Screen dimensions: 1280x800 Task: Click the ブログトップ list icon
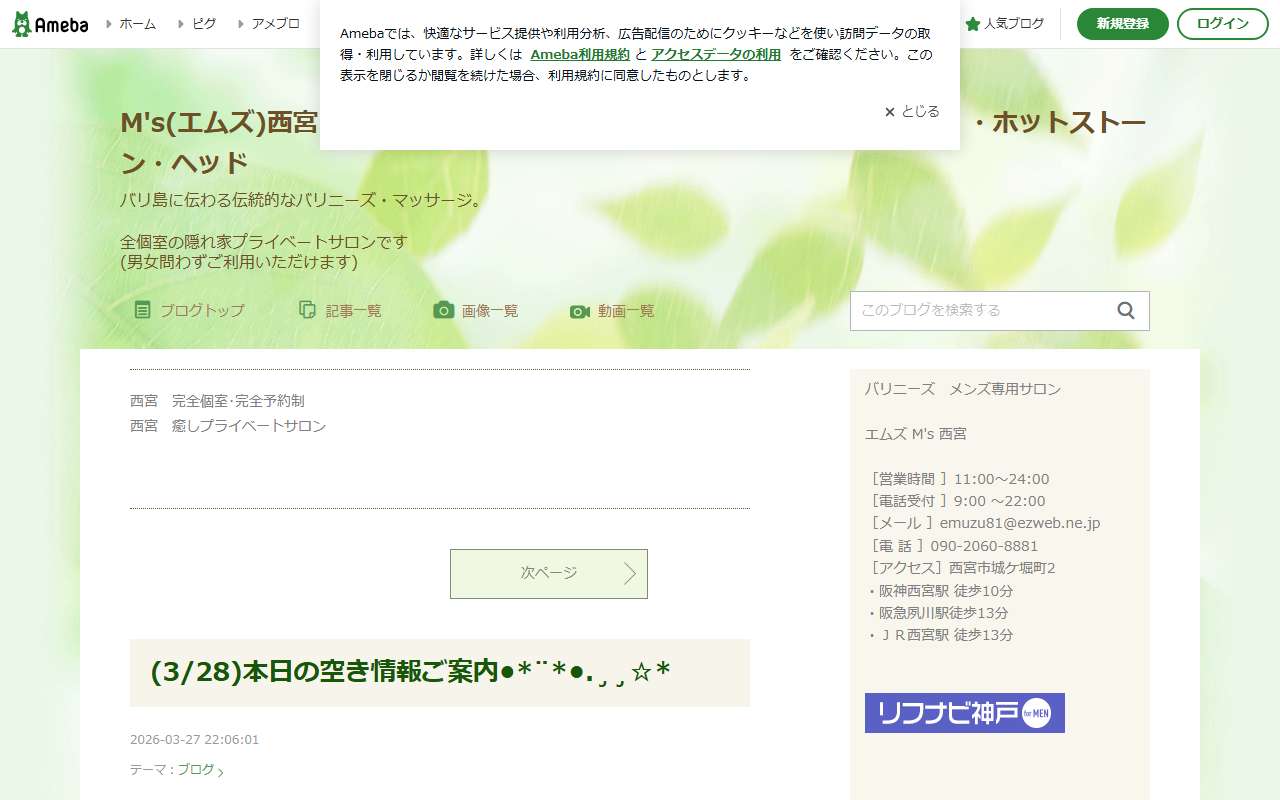141,310
